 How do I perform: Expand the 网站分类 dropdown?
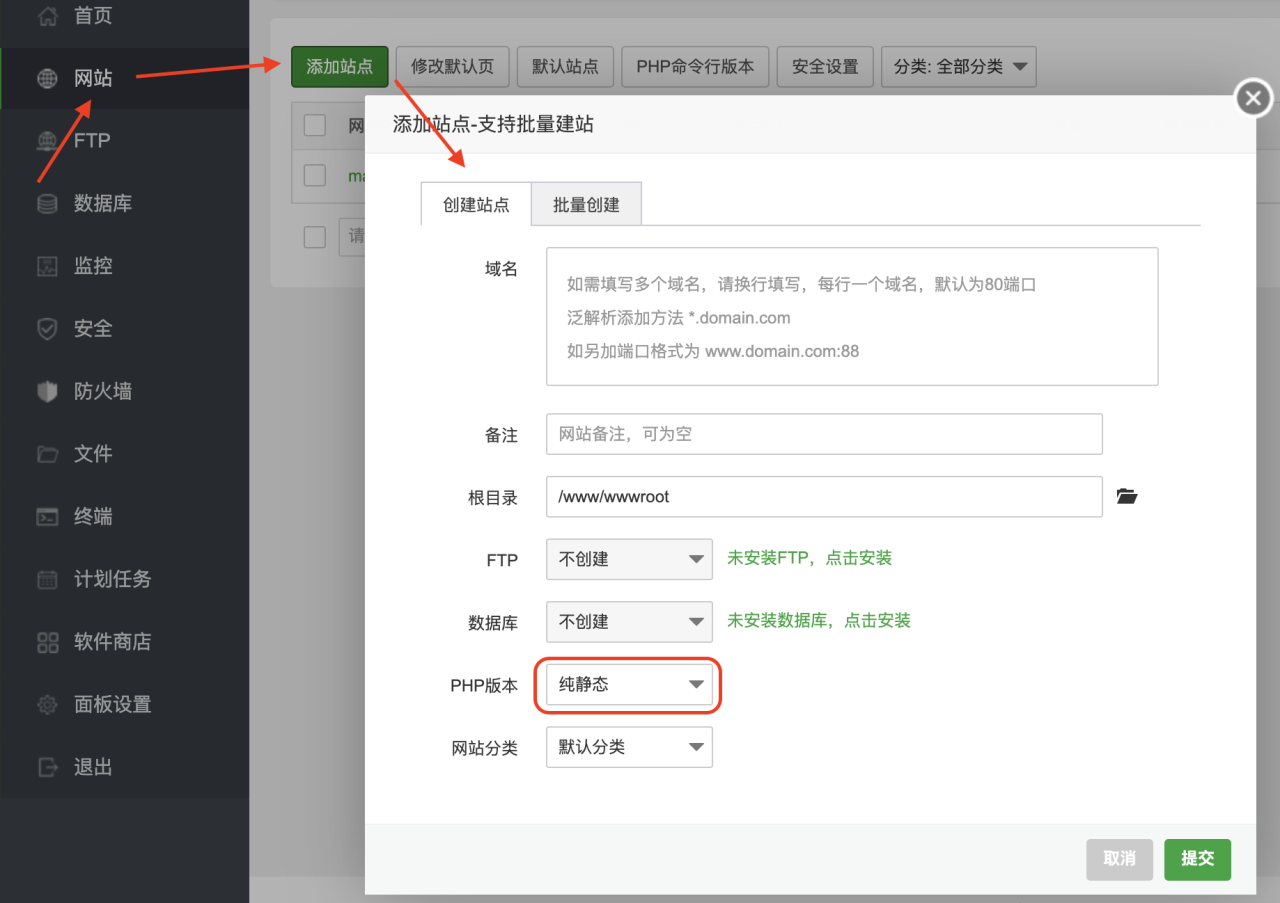tap(628, 747)
